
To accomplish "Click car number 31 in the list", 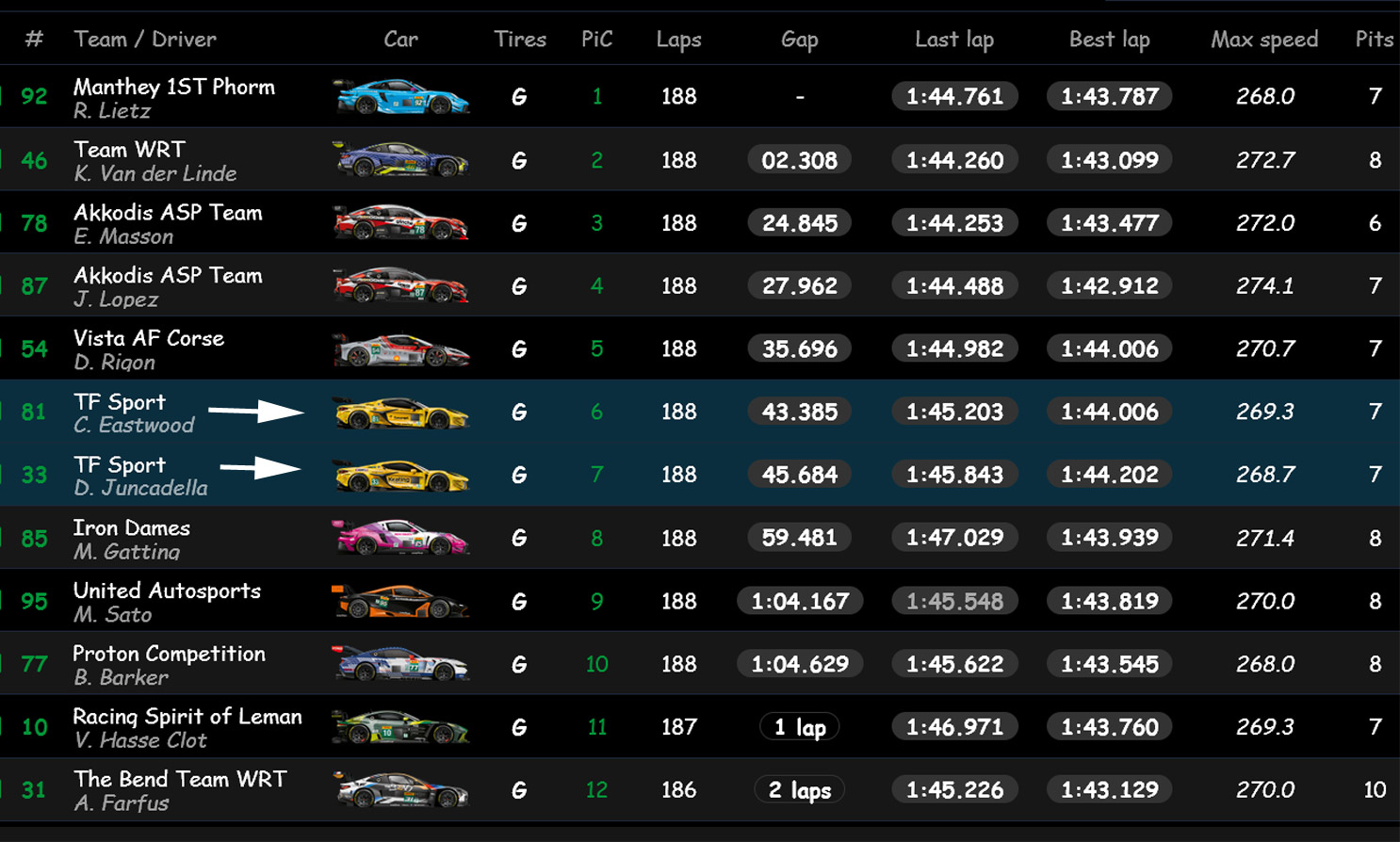I will (34, 790).
